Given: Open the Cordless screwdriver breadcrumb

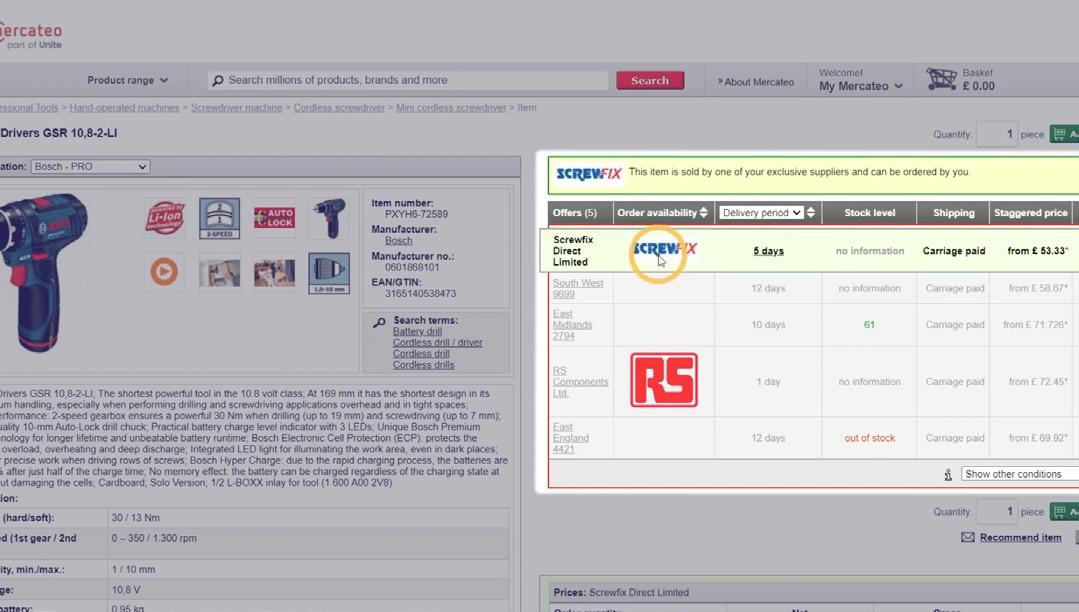Looking at the screenshot, I should pos(339,107).
